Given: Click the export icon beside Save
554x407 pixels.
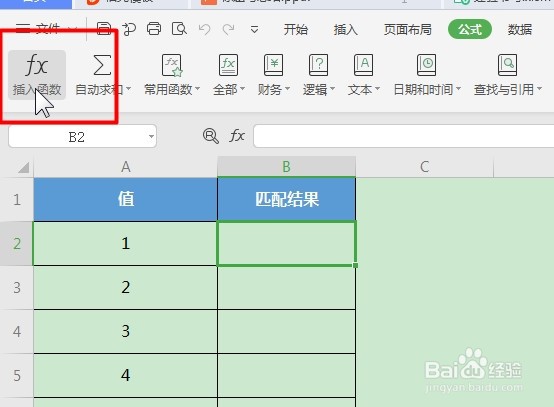Looking at the screenshot, I should pos(129,29).
